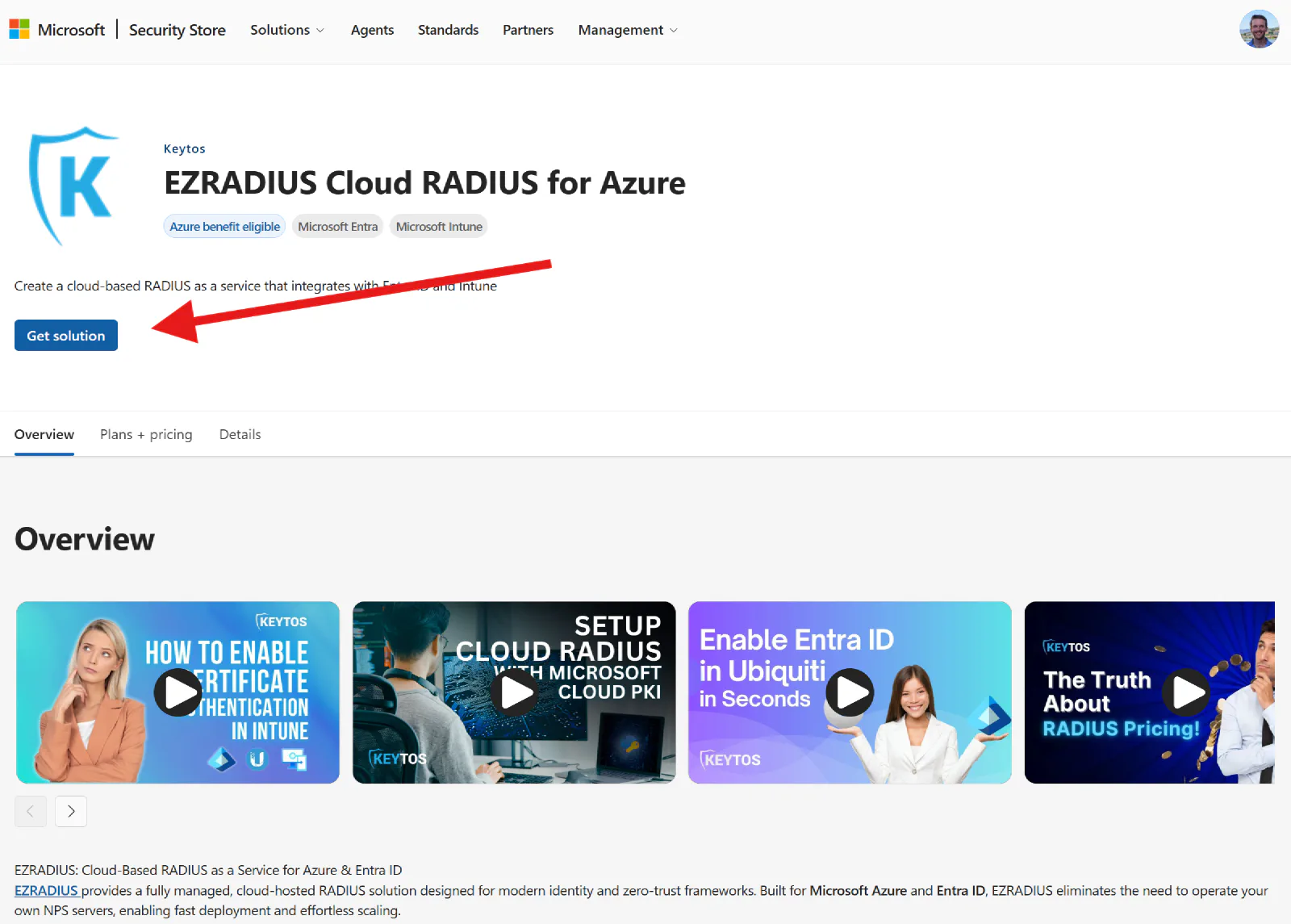Select the Microsoft Entra tag

337,227
